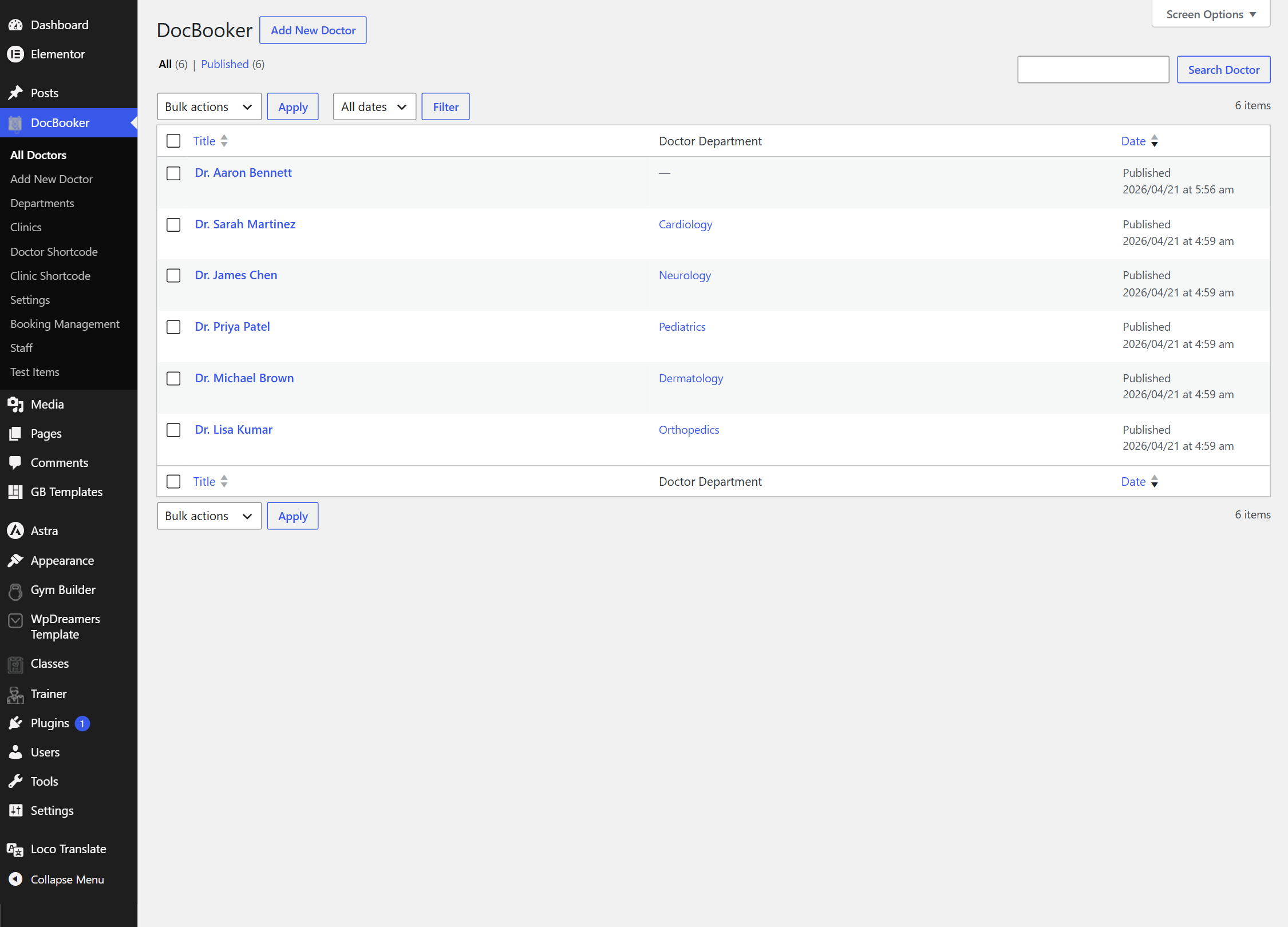
Task: Click the Plugins update count badge
Action: pyautogui.click(x=82, y=724)
